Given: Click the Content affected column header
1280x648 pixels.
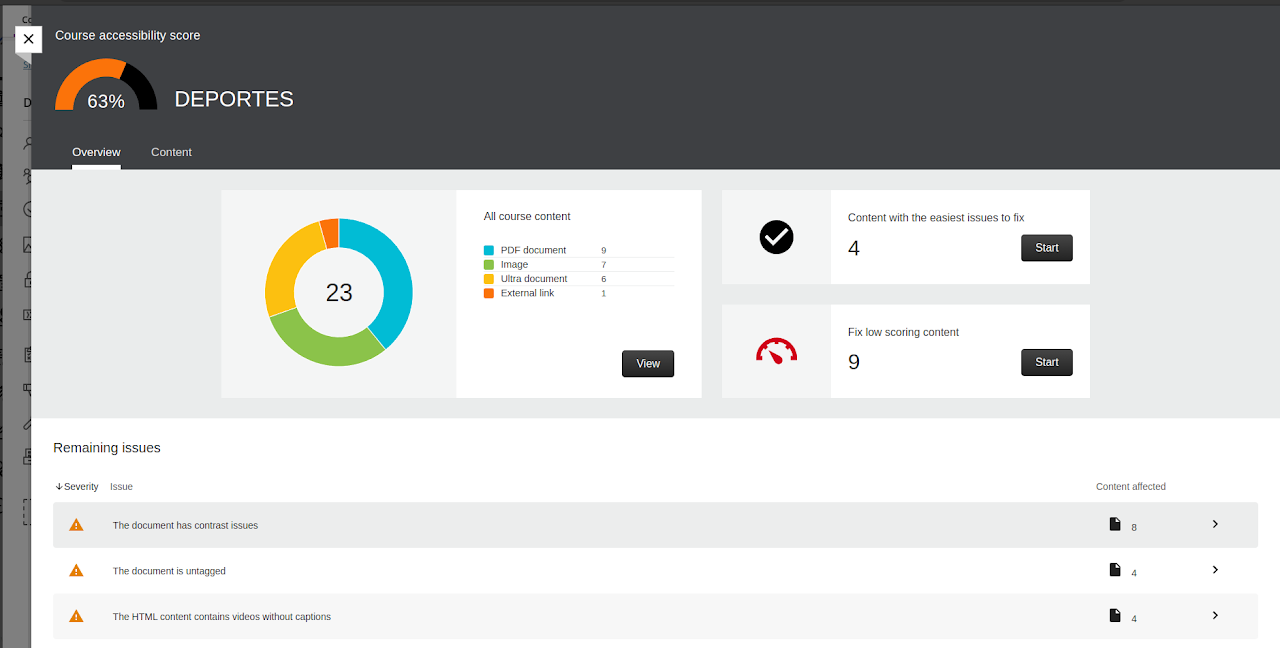Looking at the screenshot, I should (1131, 487).
